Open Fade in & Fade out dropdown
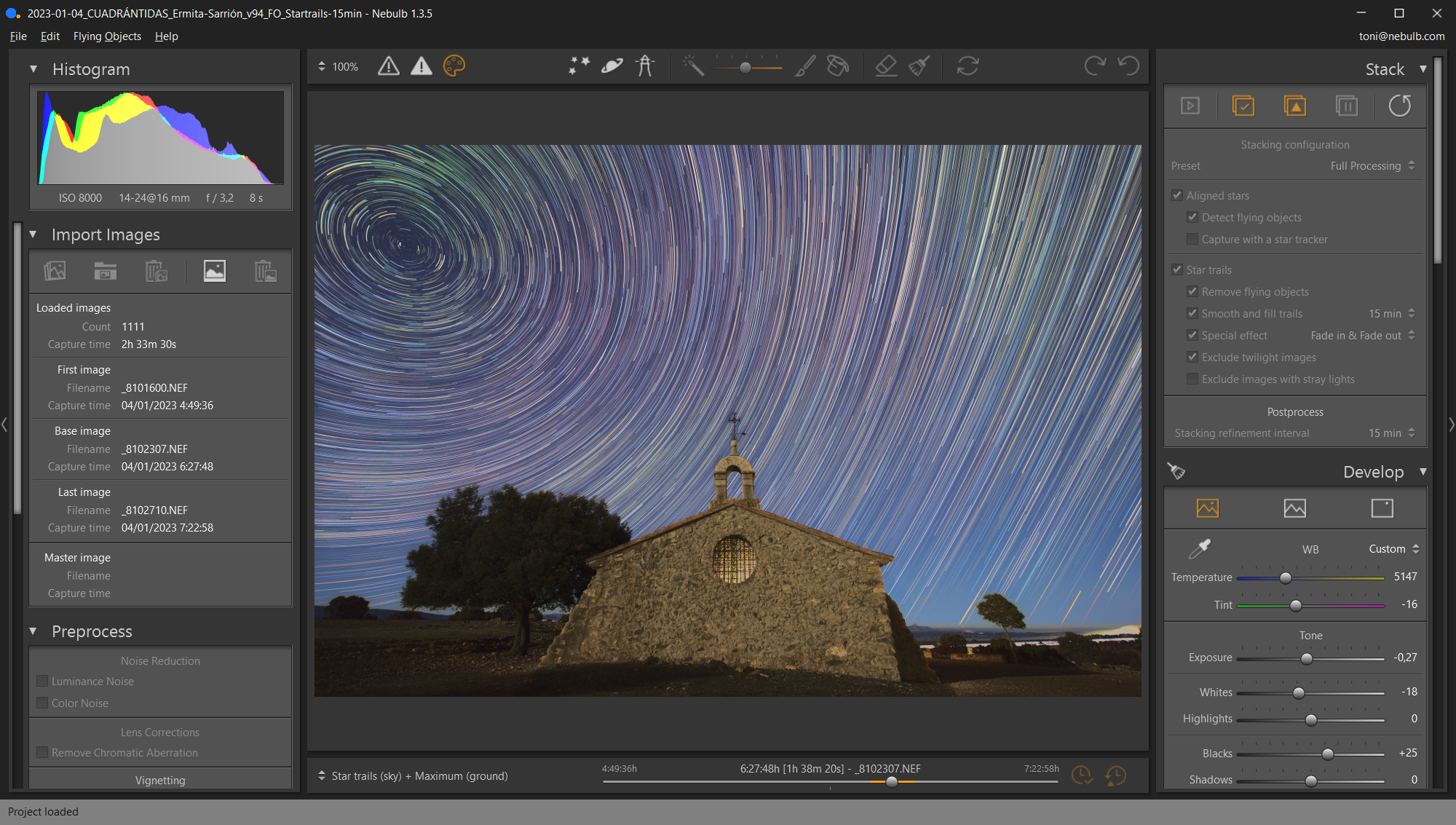The image size is (1456, 825). coord(1363,335)
